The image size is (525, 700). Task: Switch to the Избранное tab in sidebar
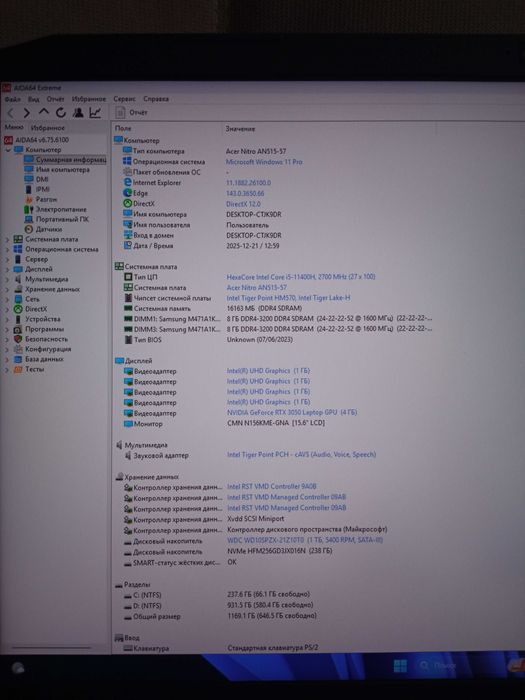[x=47, y=128]
